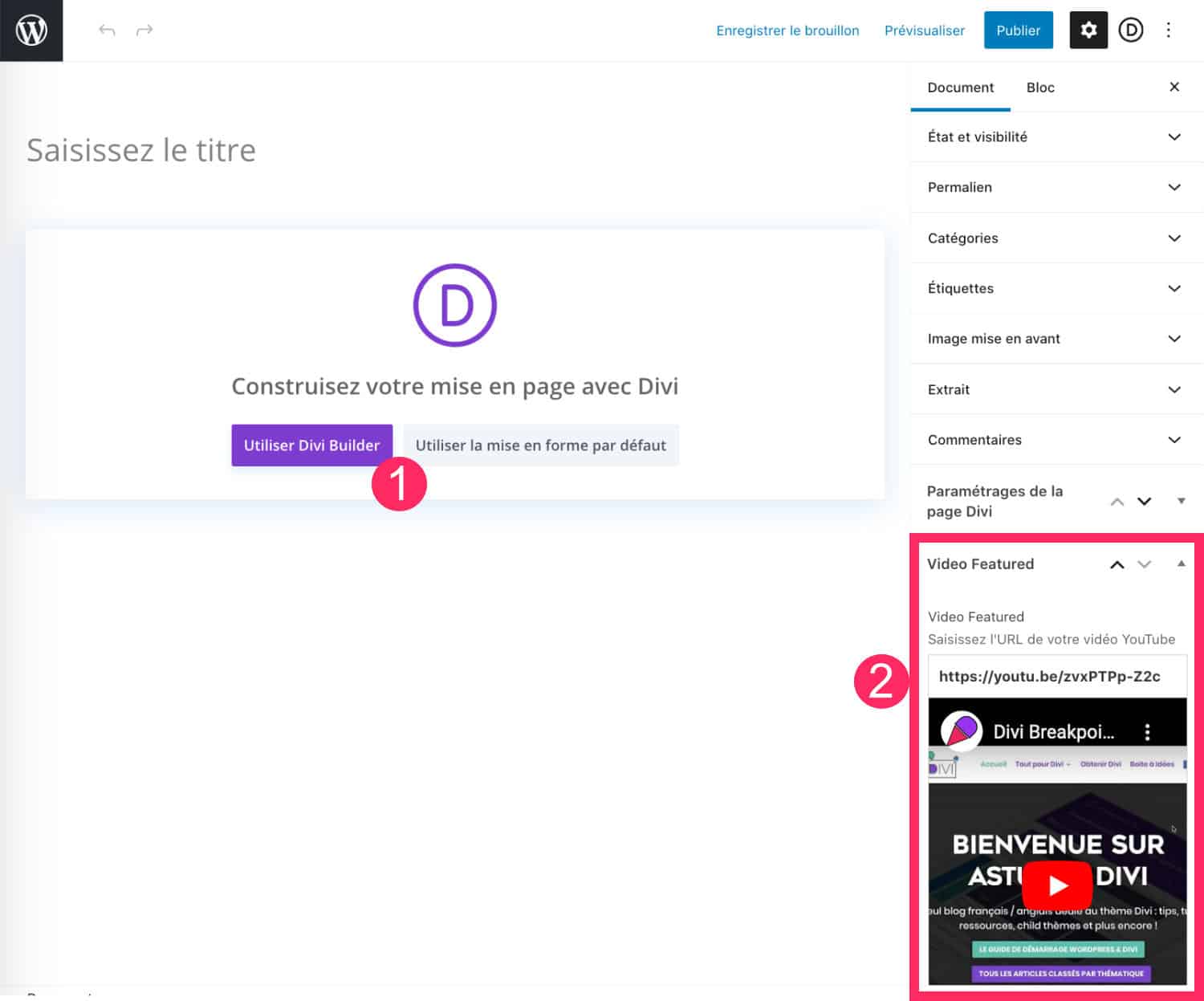Redo the last action
Image resolution: width=1204 pixels, height=1001 pixels.
click(144, 31)
